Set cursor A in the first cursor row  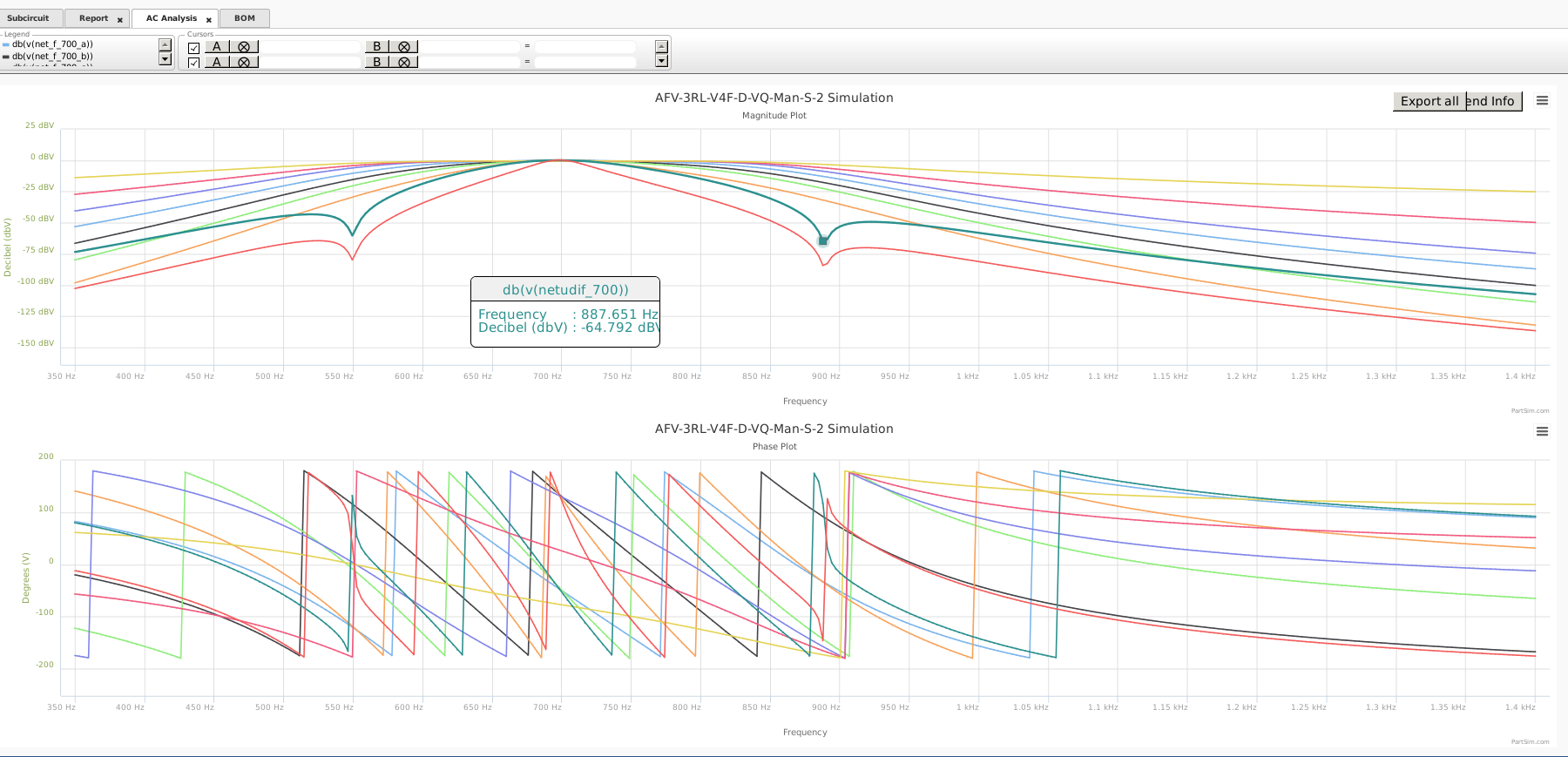pos(217,47)
